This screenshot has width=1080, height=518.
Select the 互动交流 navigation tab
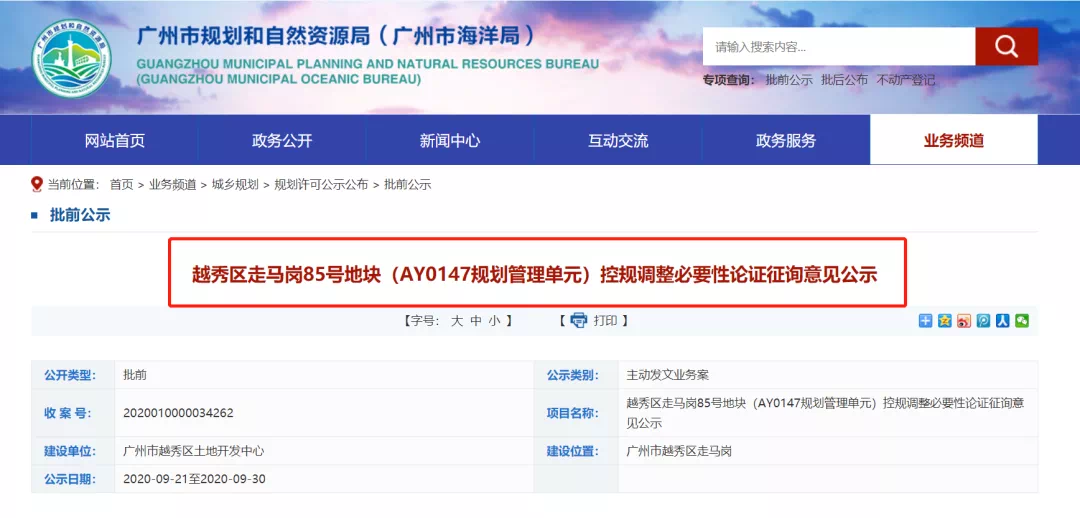tap(618, 141)
